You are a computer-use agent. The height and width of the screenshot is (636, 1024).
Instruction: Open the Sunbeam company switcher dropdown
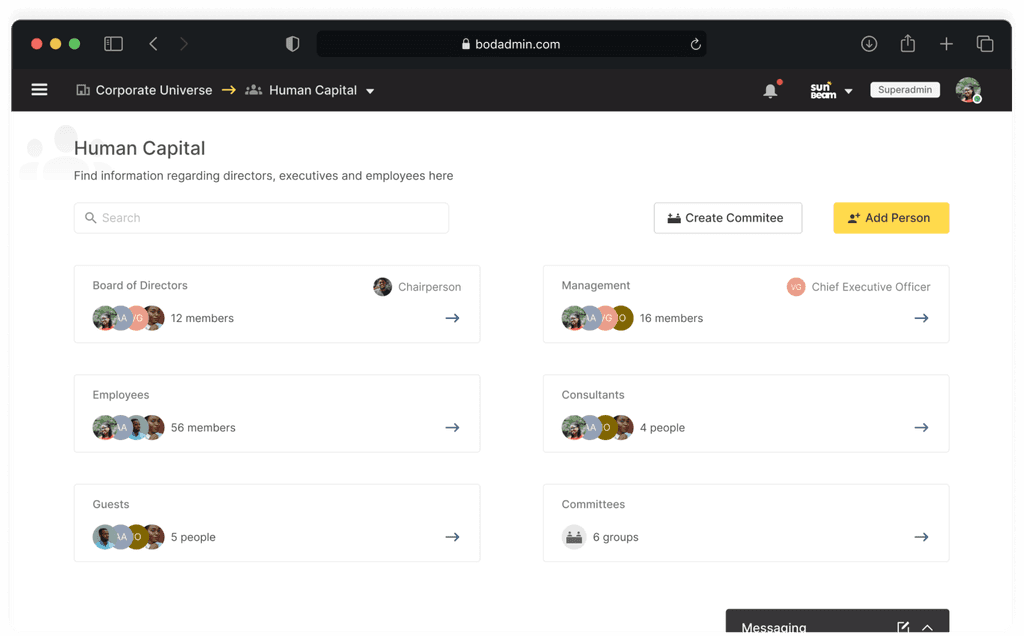[848, 91]
